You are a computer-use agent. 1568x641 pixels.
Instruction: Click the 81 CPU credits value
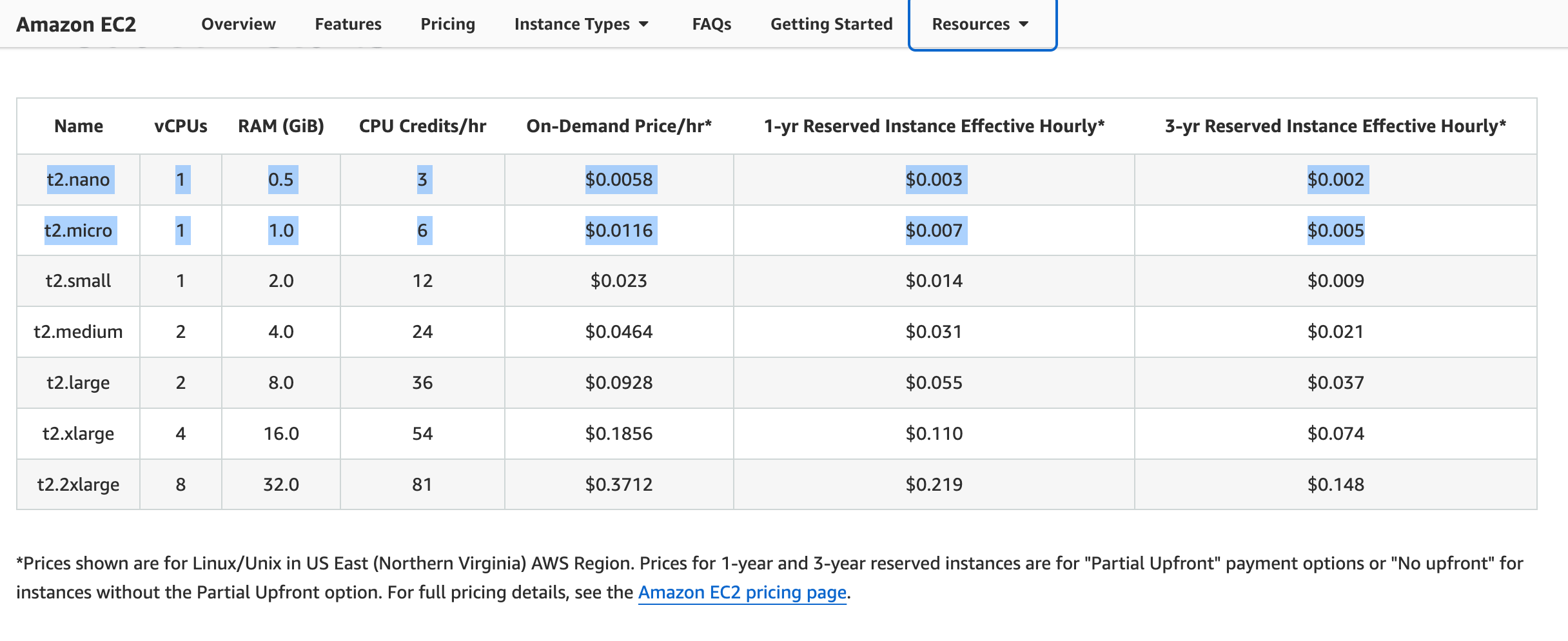pos(422,484)
